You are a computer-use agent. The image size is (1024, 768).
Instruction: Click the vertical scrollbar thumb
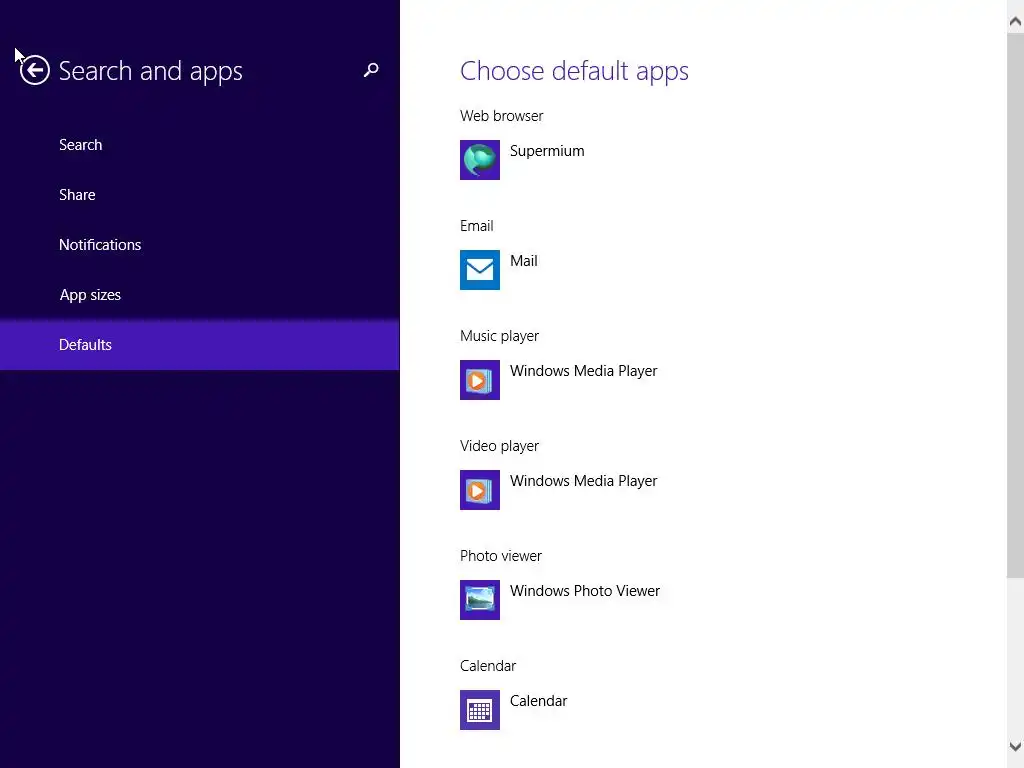1015,306
